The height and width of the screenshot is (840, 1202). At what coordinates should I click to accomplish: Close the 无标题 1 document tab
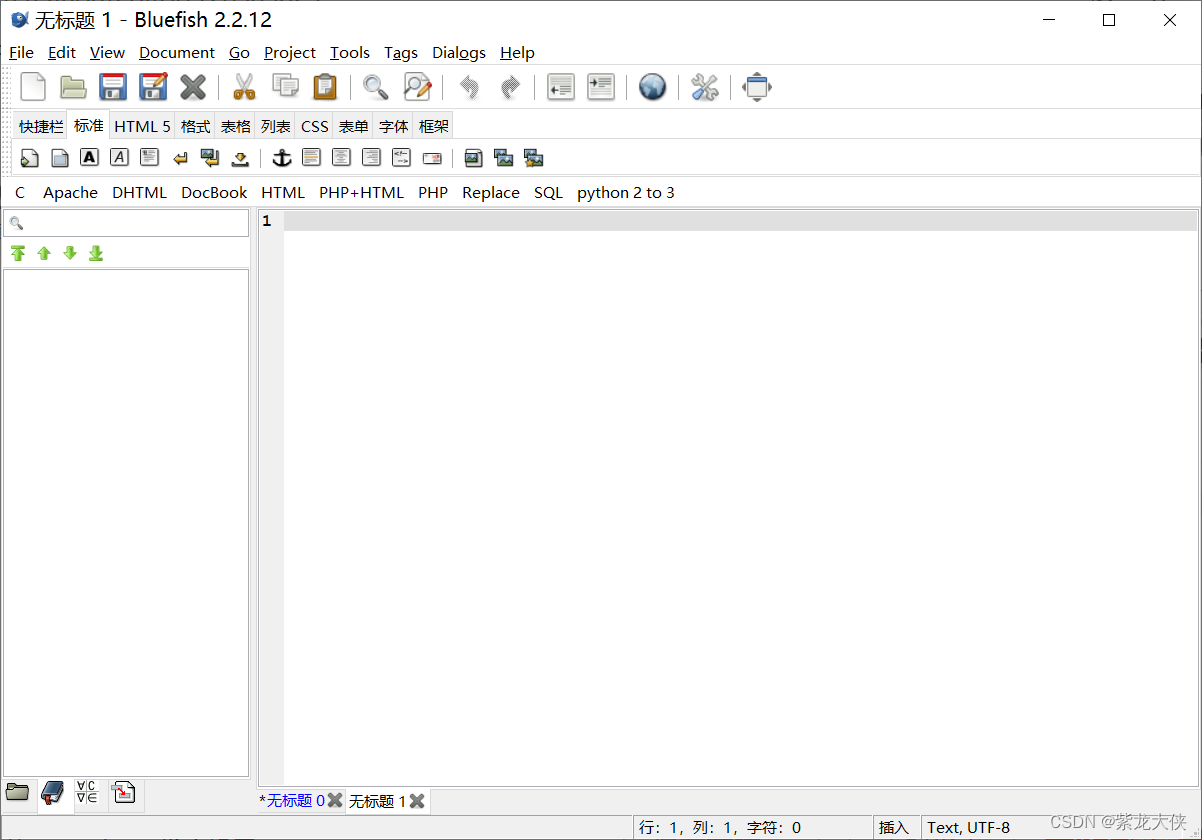coord(417,801)
